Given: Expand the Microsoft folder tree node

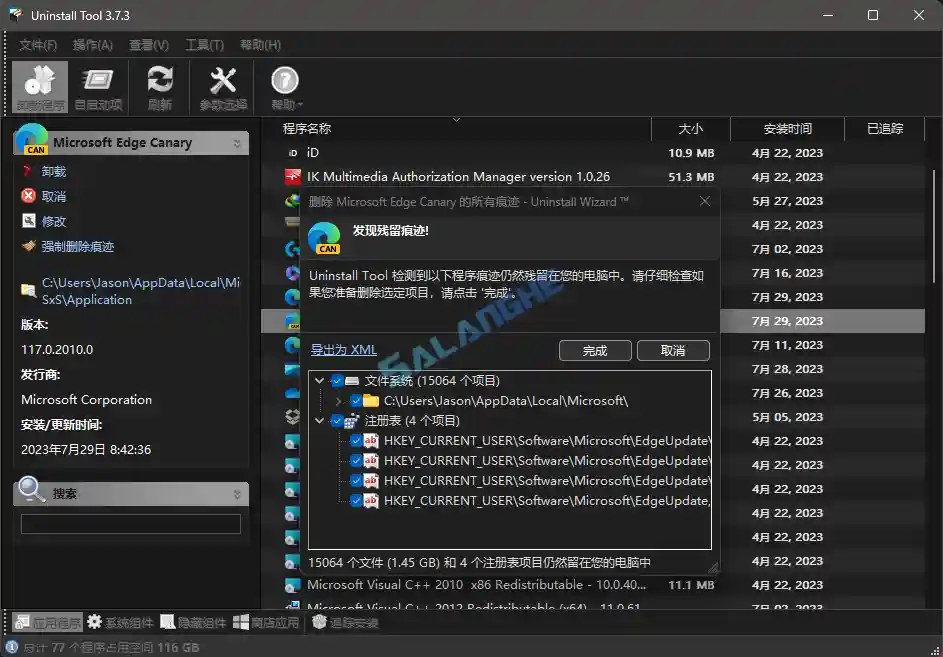Looking at the screenshot, I should (x=337, y=401).
